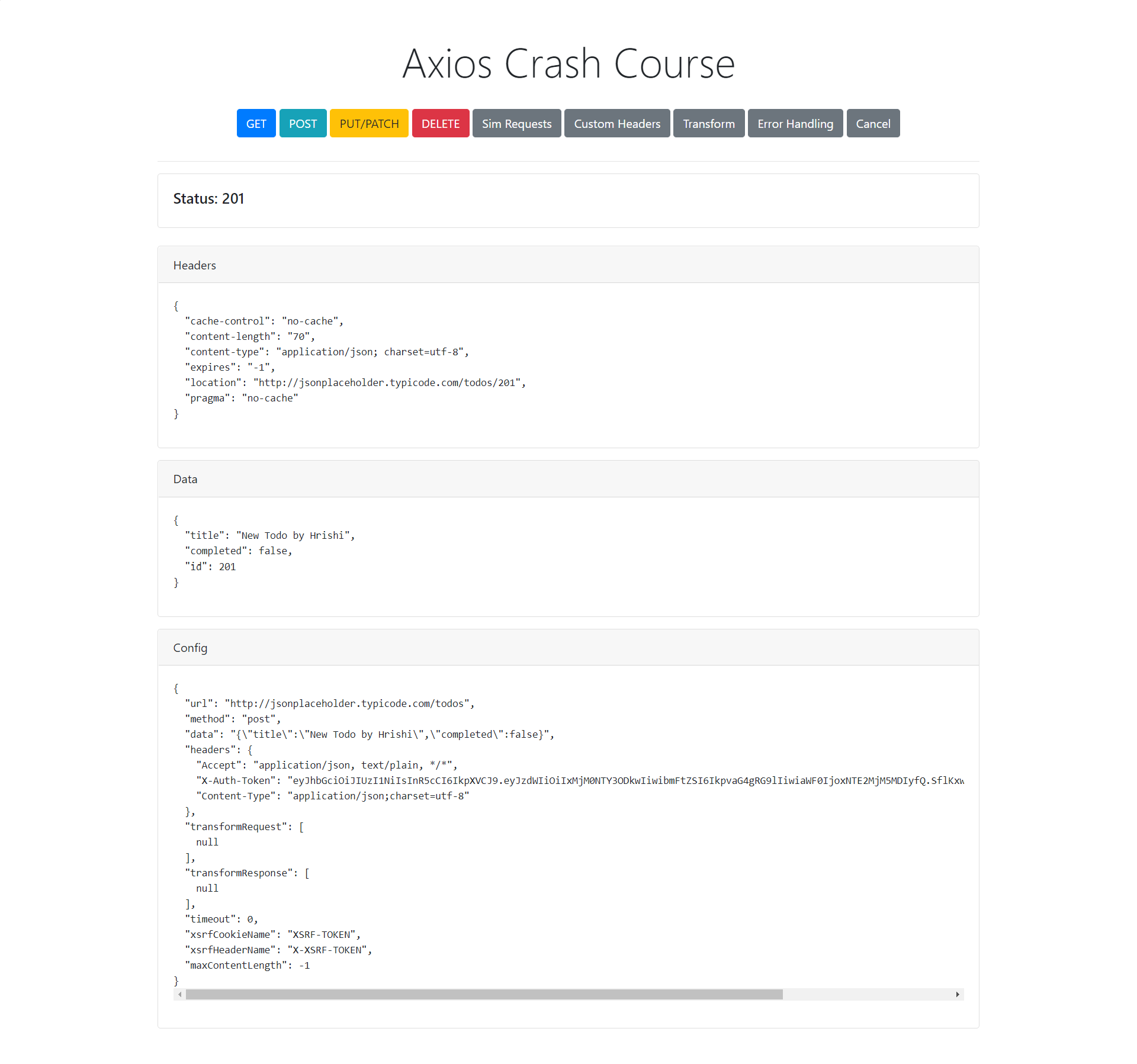Click the "timeout": 0 line

(x=221, y=919)
